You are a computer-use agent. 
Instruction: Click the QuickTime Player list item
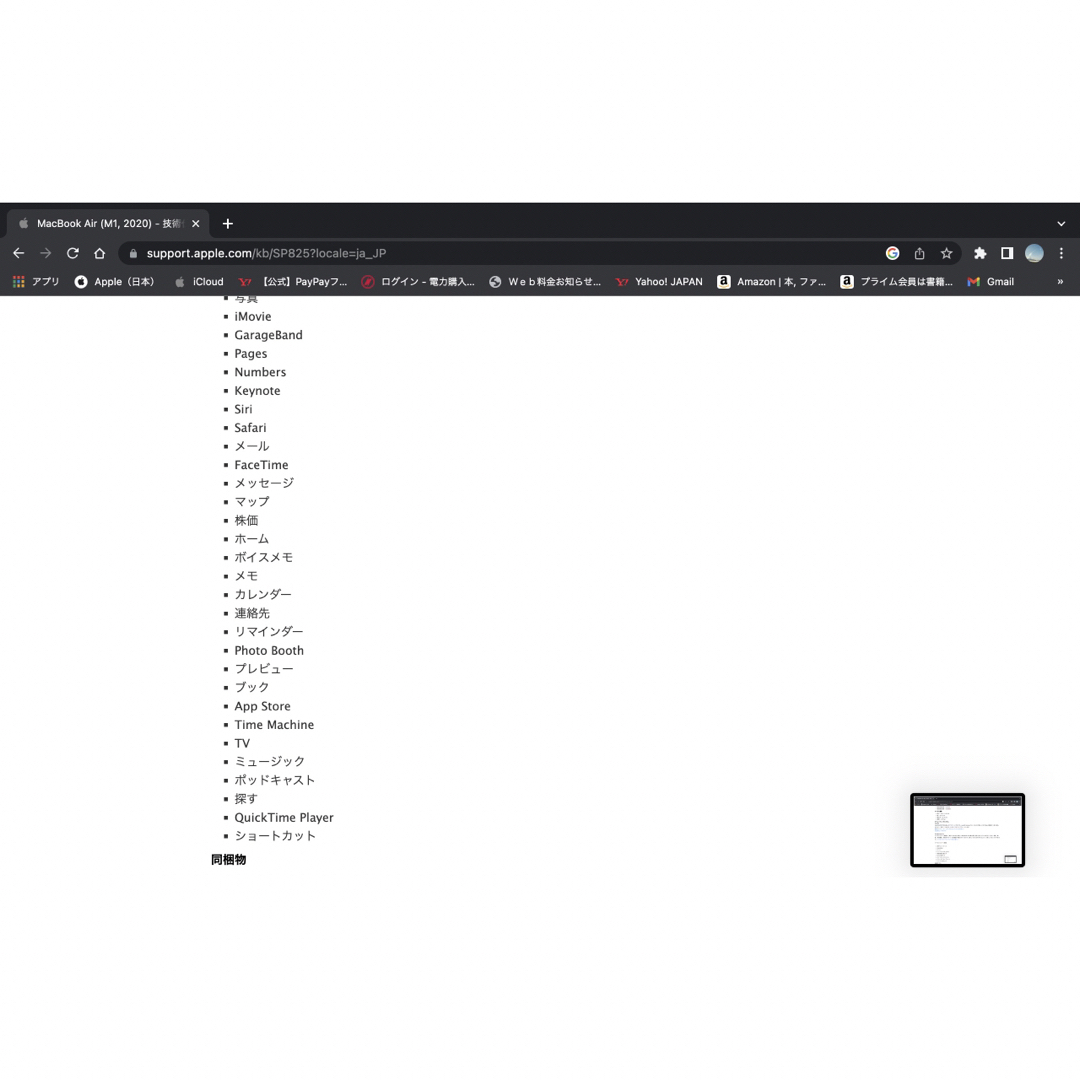click(284, 818)
